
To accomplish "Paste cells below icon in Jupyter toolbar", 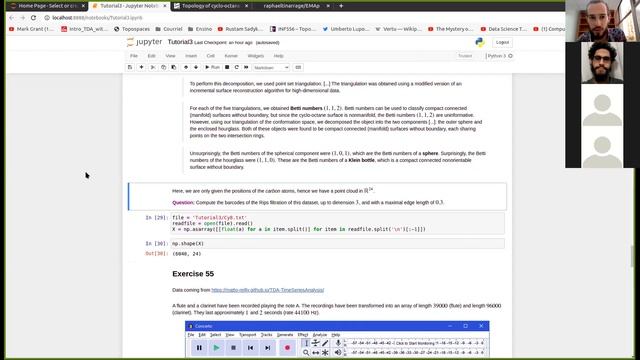I will point(173,67).
